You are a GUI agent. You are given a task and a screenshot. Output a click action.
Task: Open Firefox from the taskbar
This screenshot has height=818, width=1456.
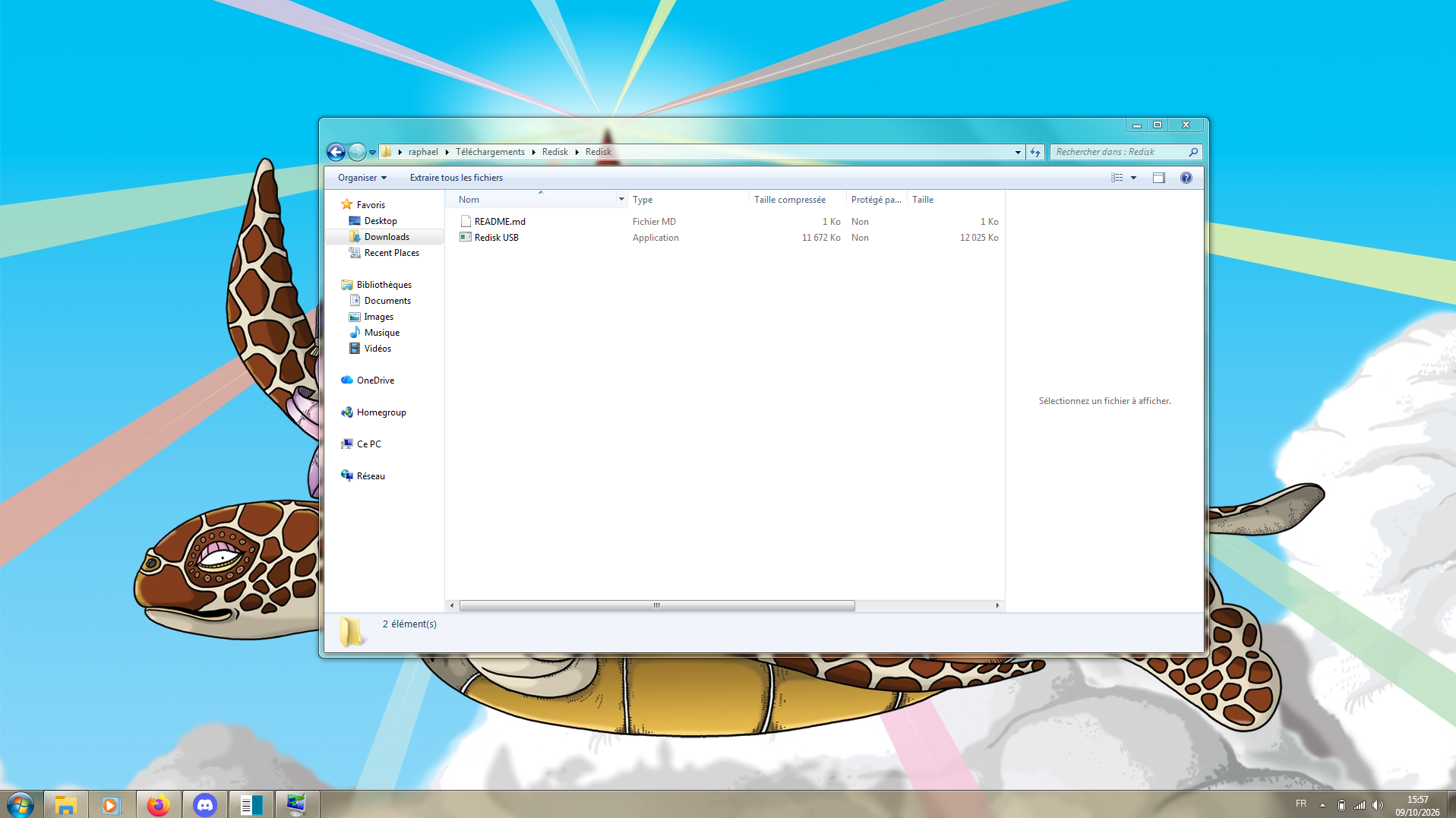(x=158, y=804)
